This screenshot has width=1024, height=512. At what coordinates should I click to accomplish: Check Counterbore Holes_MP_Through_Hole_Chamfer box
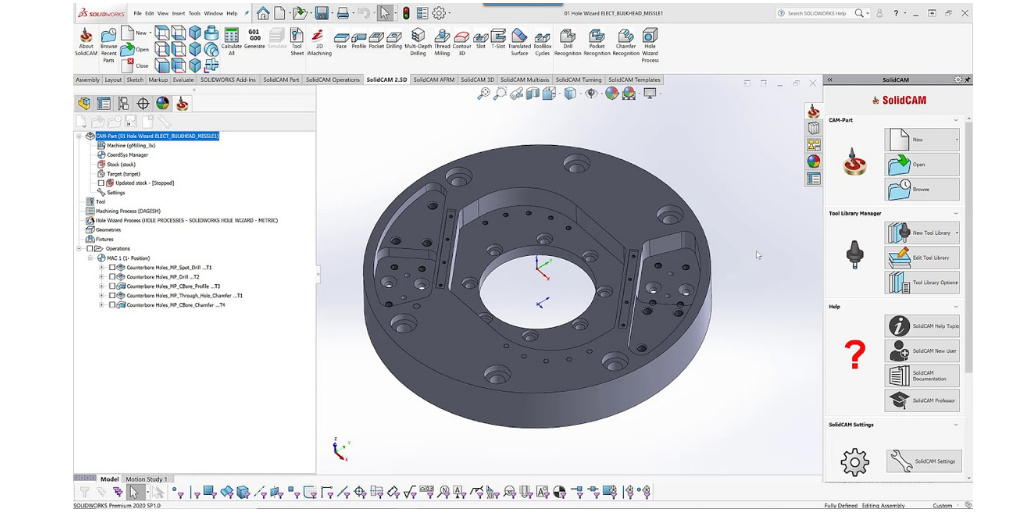(112, 296)
